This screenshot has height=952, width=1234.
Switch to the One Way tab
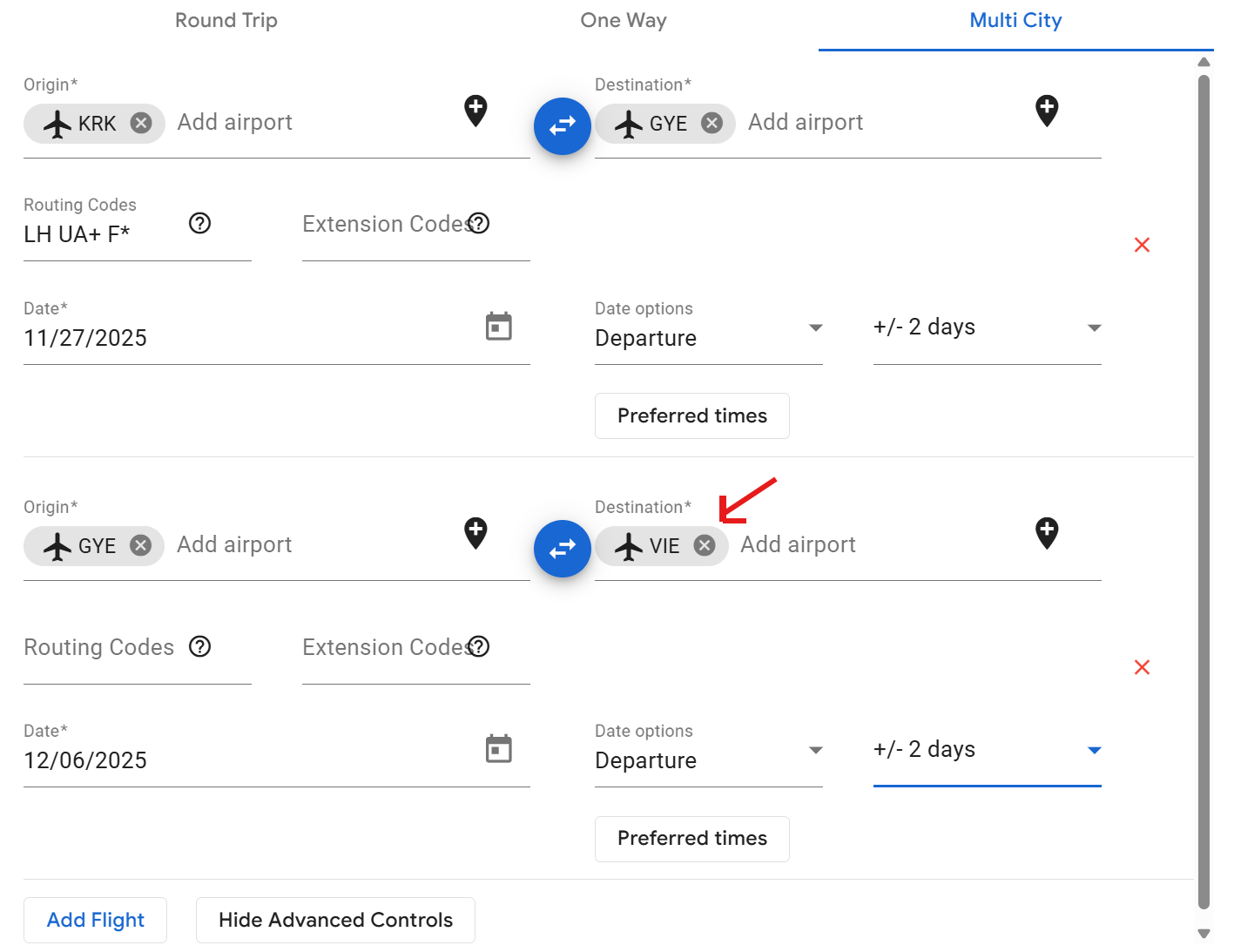[x=624, y=20]
